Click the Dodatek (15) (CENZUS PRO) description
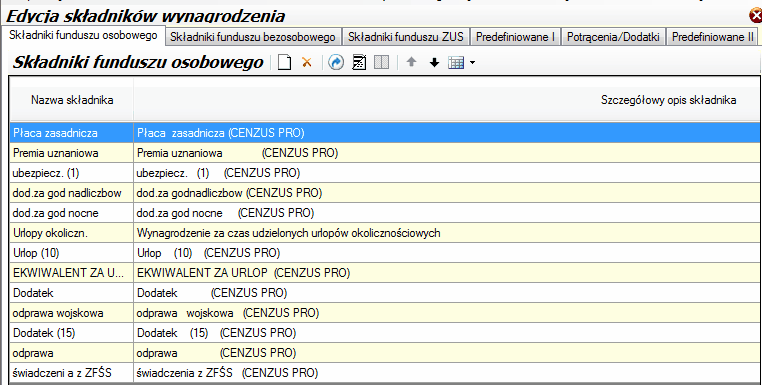 point(447,332)
